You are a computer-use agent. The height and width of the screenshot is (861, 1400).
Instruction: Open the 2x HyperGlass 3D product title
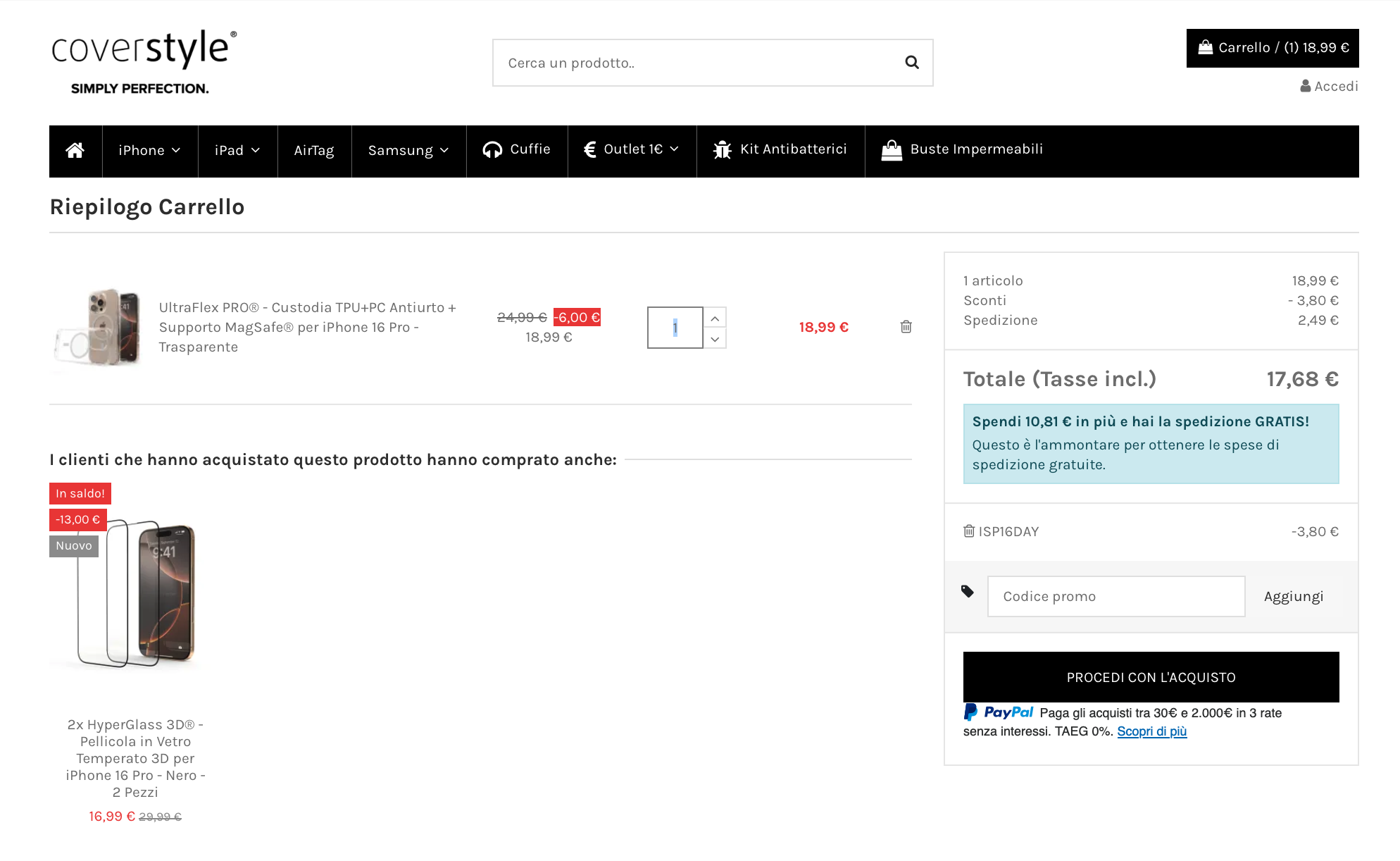point(135,758)
